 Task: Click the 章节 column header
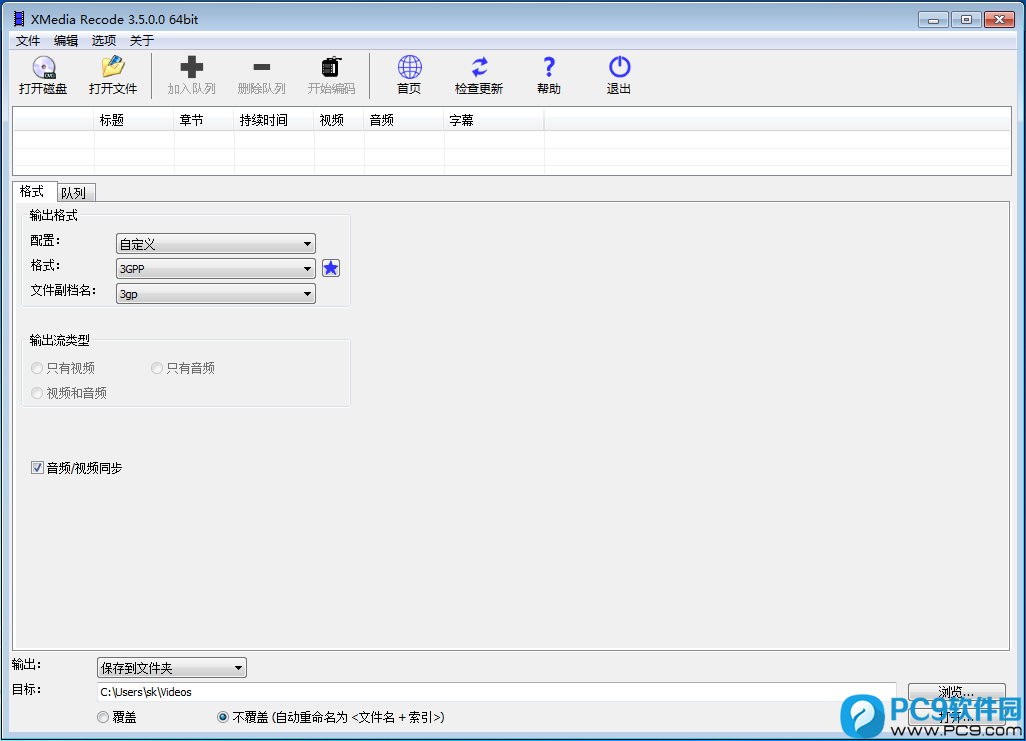204,120
